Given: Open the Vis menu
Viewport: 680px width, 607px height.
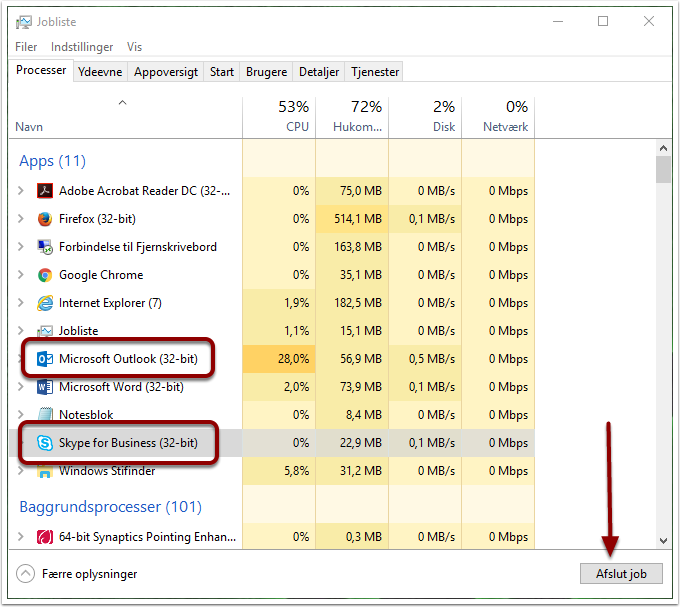Looking at the screenshot, I should pyautogui.click(x=134, y=47).
